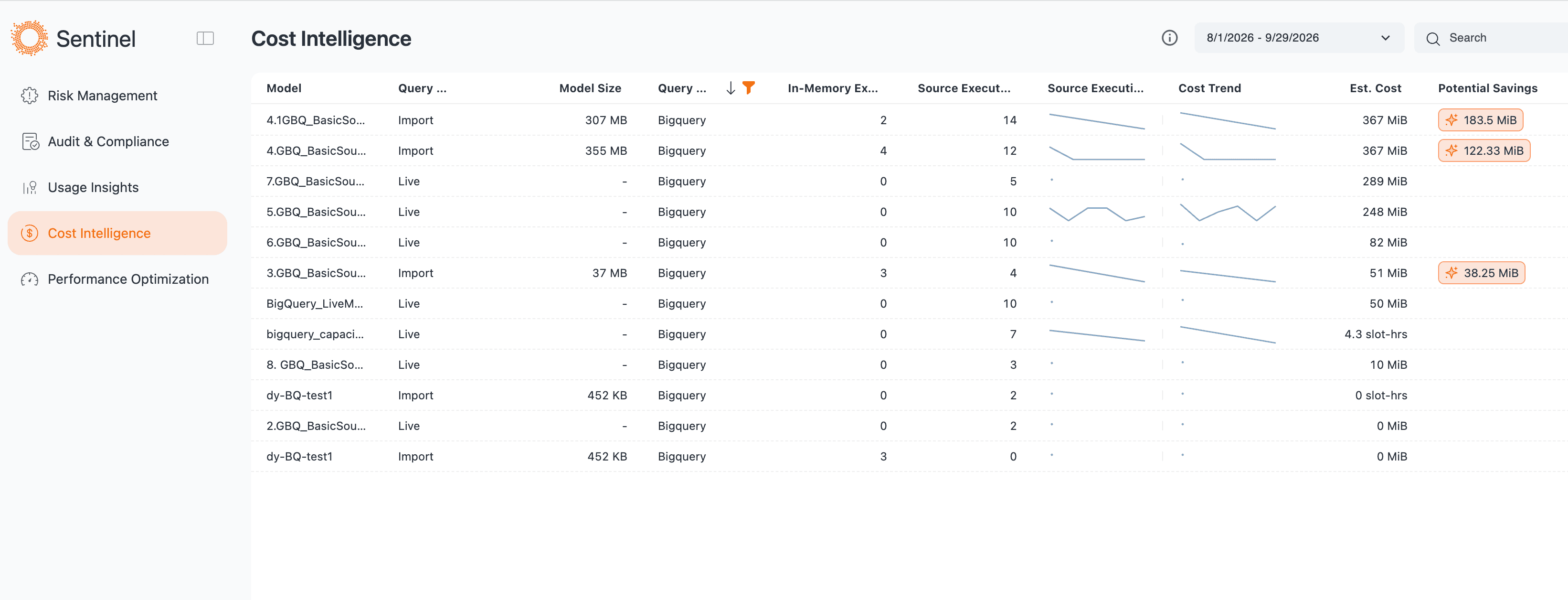Viewport: 1568px width, 600px height.
Task: Click the Risk Management puzzle icon
Action: [30, 96]
